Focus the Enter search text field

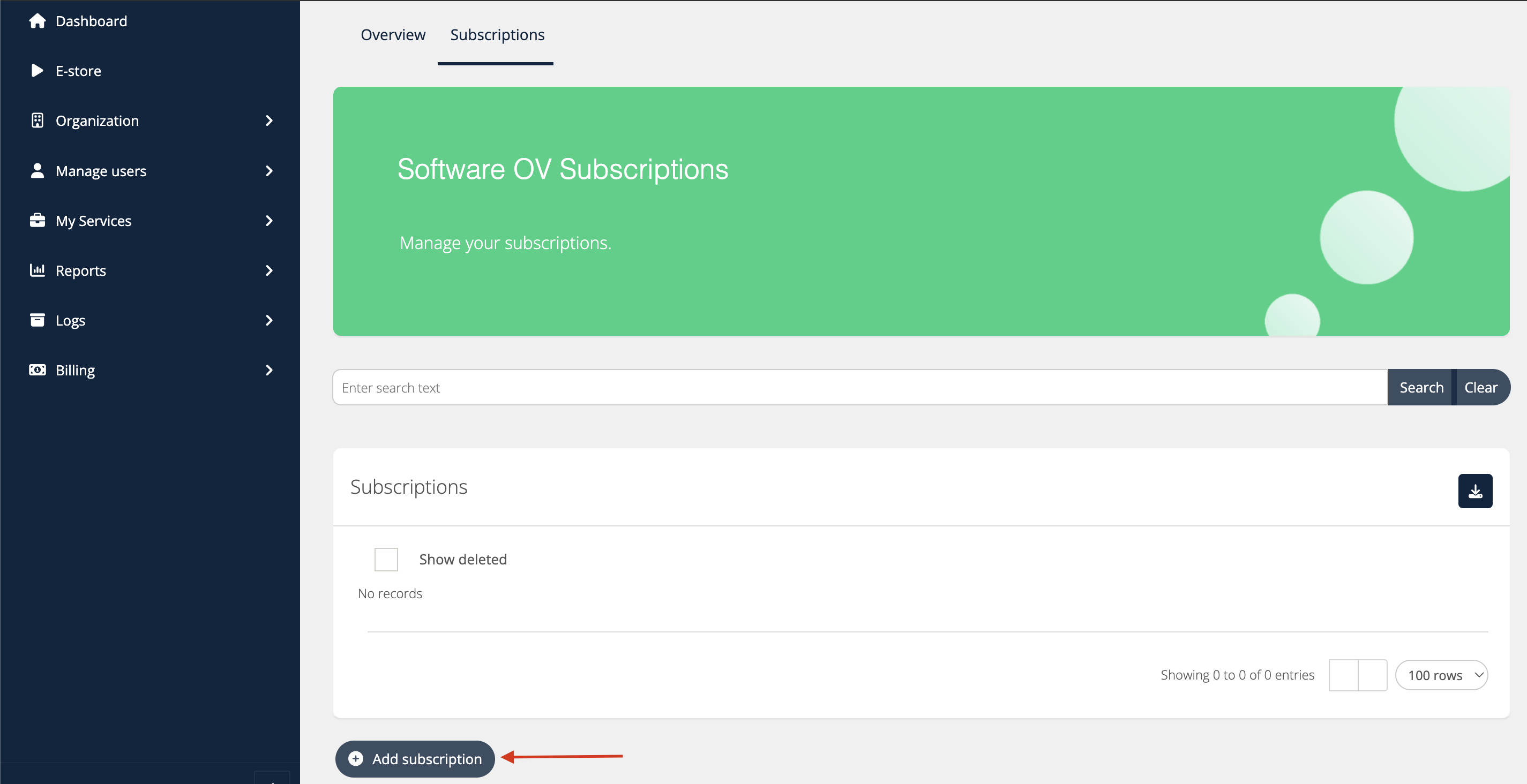click(859, 388)
